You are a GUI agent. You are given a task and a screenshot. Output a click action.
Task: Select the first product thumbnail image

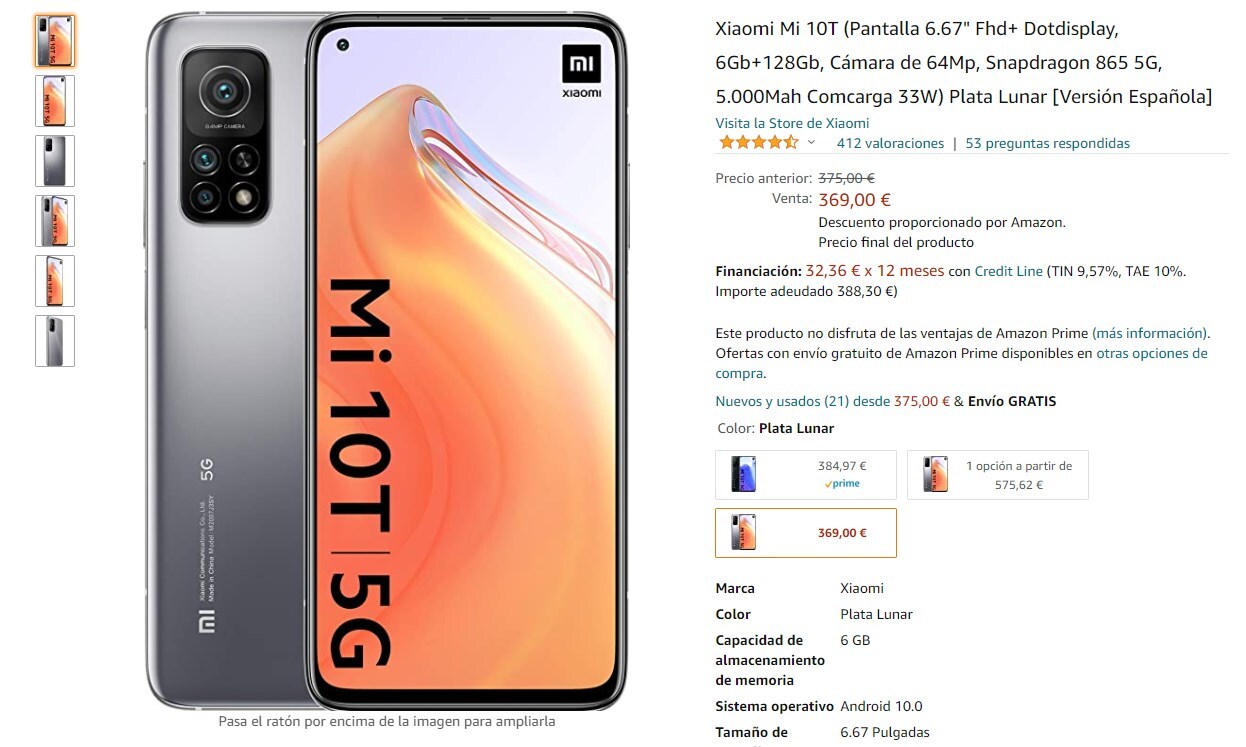click(54, 41)
